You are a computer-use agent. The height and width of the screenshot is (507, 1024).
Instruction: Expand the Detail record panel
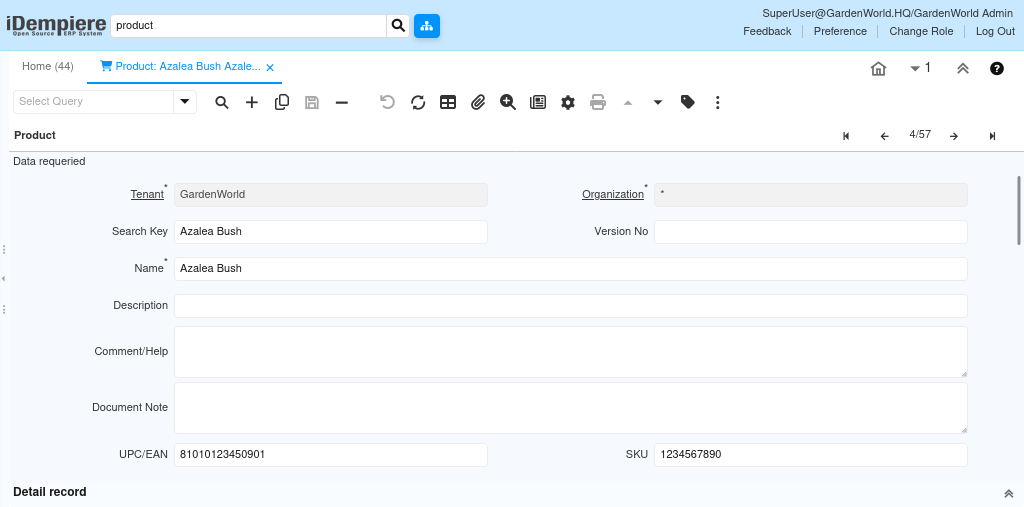pos(1008,493)
